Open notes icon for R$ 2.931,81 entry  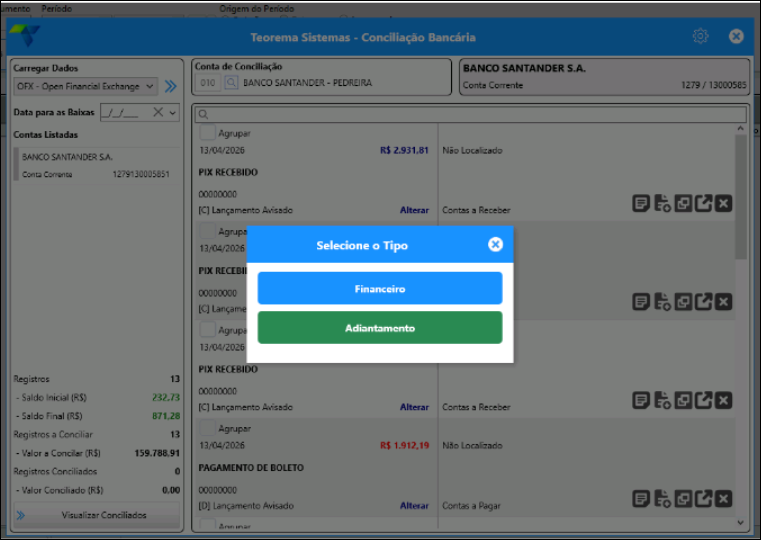pos(641,203)
